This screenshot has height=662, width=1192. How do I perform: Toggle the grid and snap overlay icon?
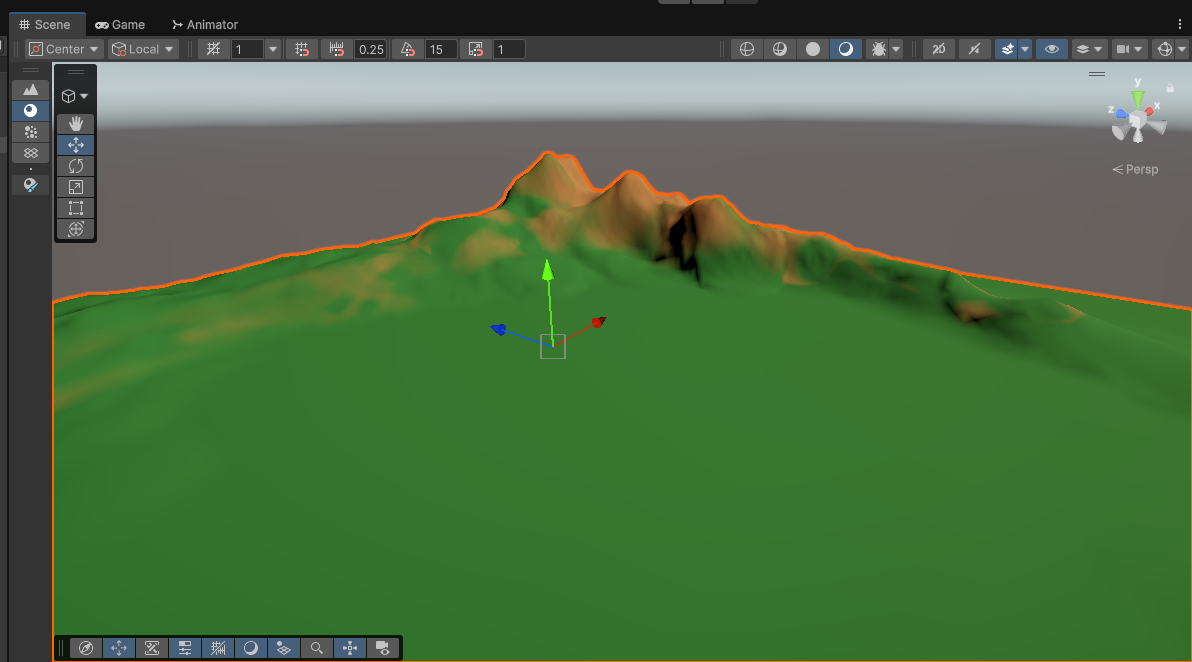pos(217,648)
